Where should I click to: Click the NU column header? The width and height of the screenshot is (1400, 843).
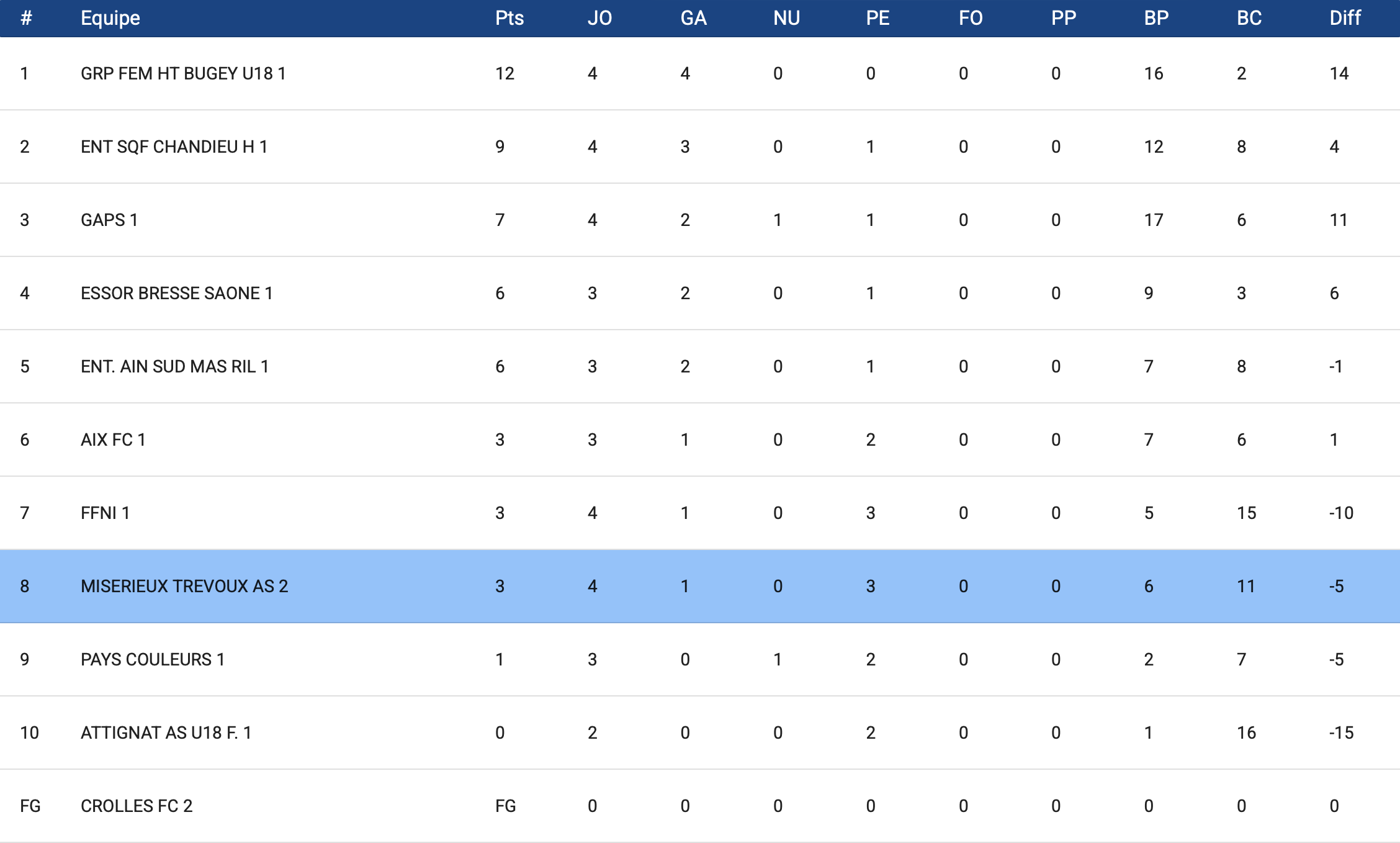(786, 18)
